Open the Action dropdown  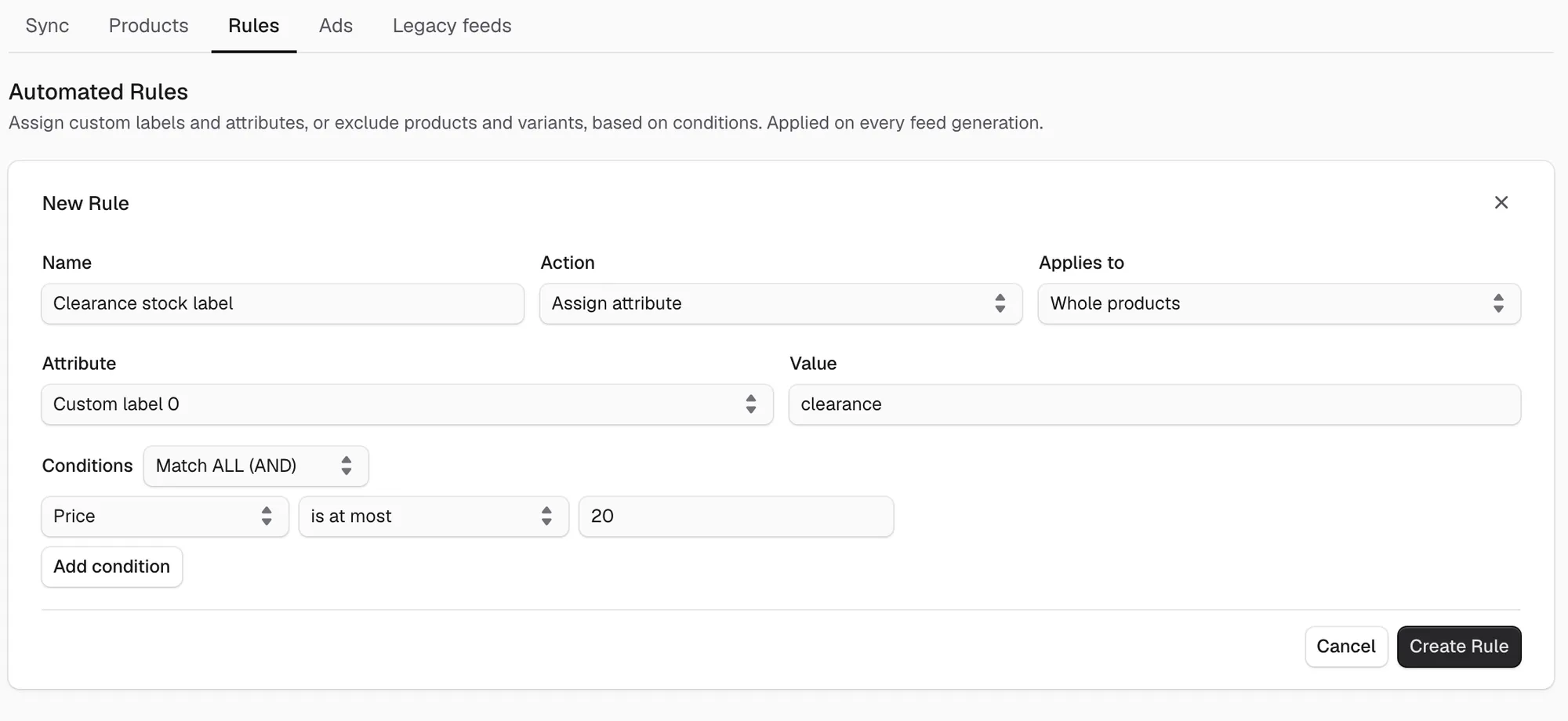[x=781, y=303]
